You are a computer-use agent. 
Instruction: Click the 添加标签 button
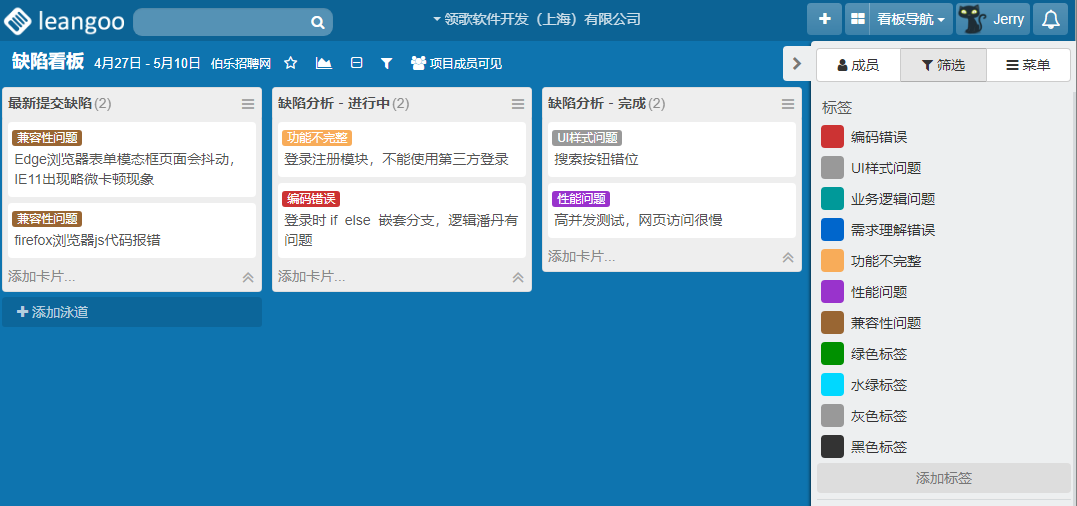click(943, 478)
